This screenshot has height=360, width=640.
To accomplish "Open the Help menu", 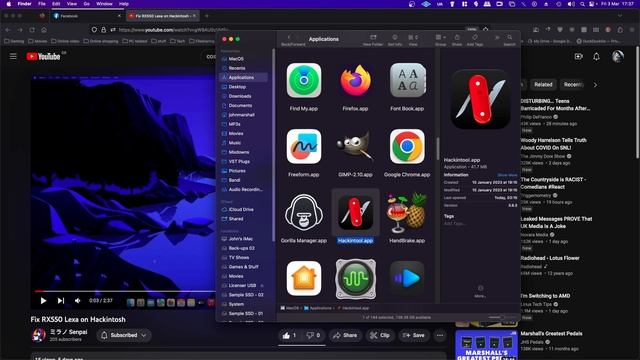I will pos(124,4).
